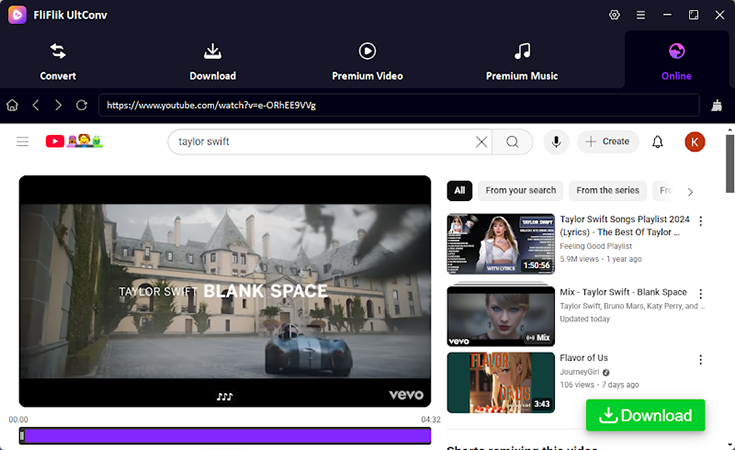This screenshot has height=450, width=735.
Task: Switch to the Convert tab
Action: 58,62
